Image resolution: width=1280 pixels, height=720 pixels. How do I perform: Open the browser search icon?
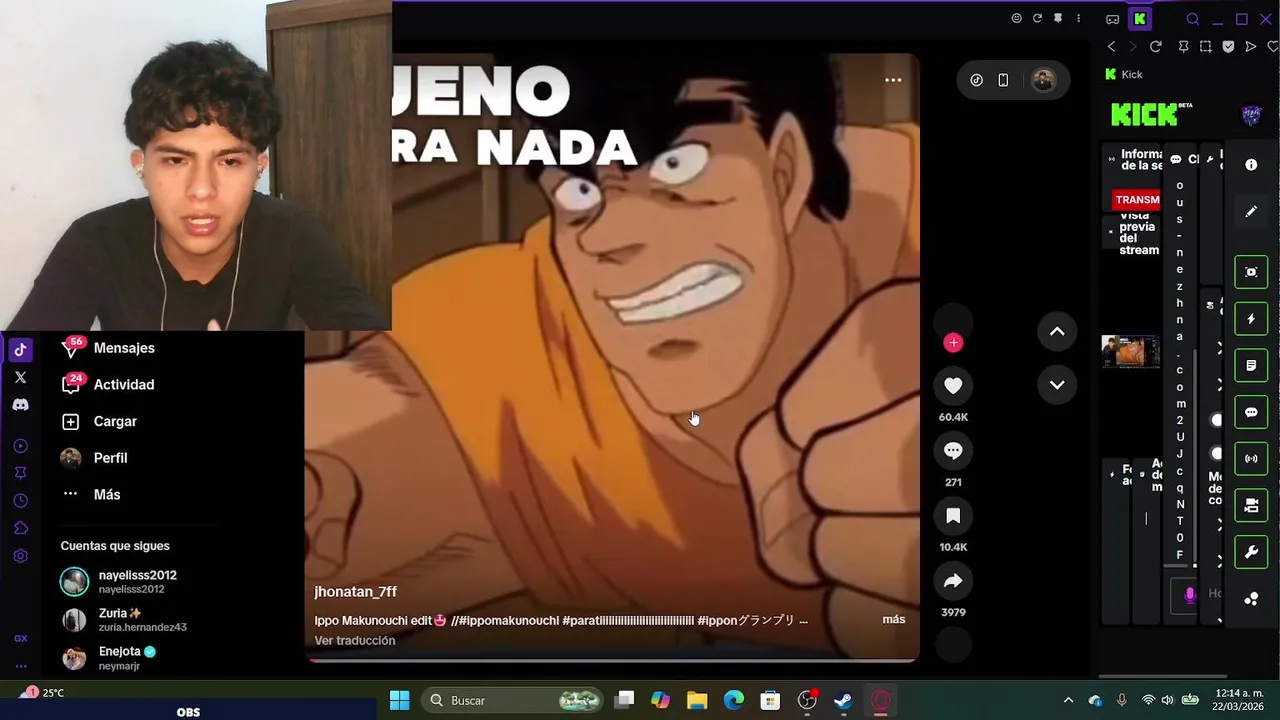point(1192,19)
